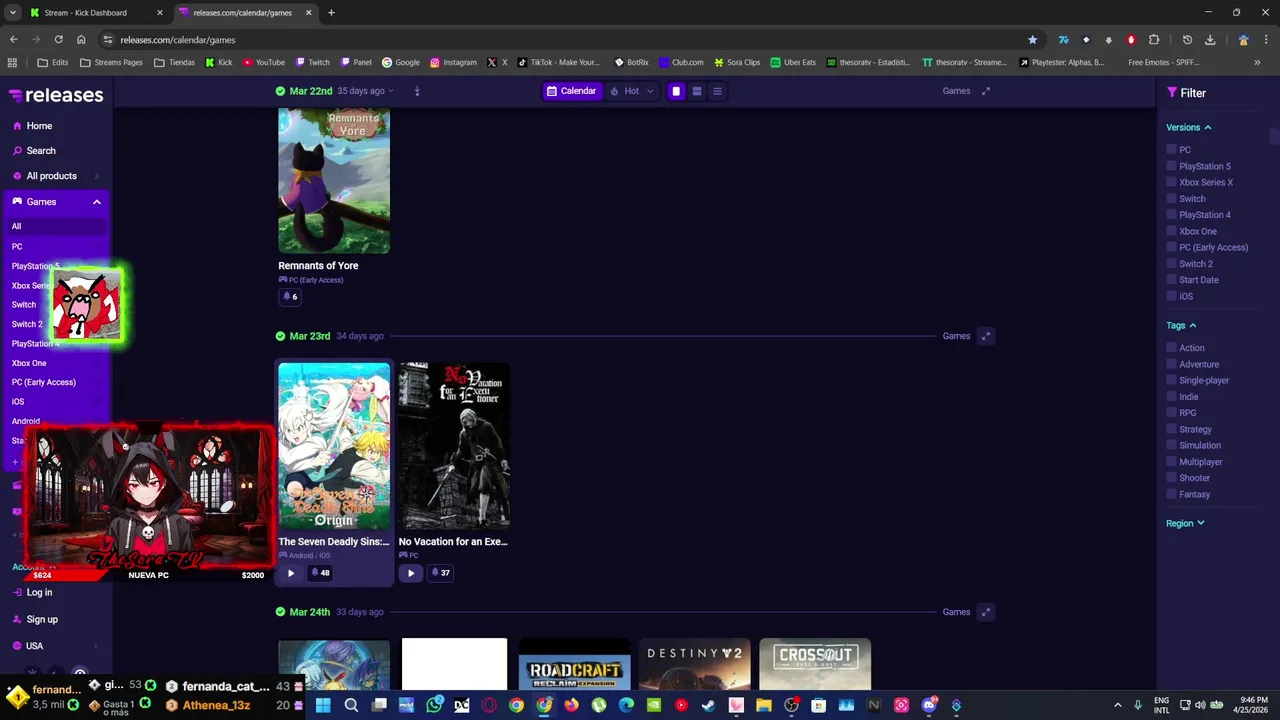Select Android in sidebar list

(x=26, y=421)
